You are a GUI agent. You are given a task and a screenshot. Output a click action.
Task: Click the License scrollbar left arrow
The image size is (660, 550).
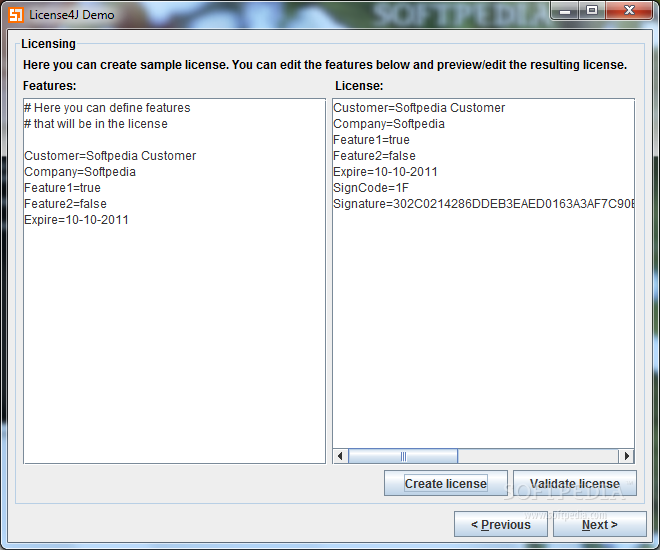(340, 456)
